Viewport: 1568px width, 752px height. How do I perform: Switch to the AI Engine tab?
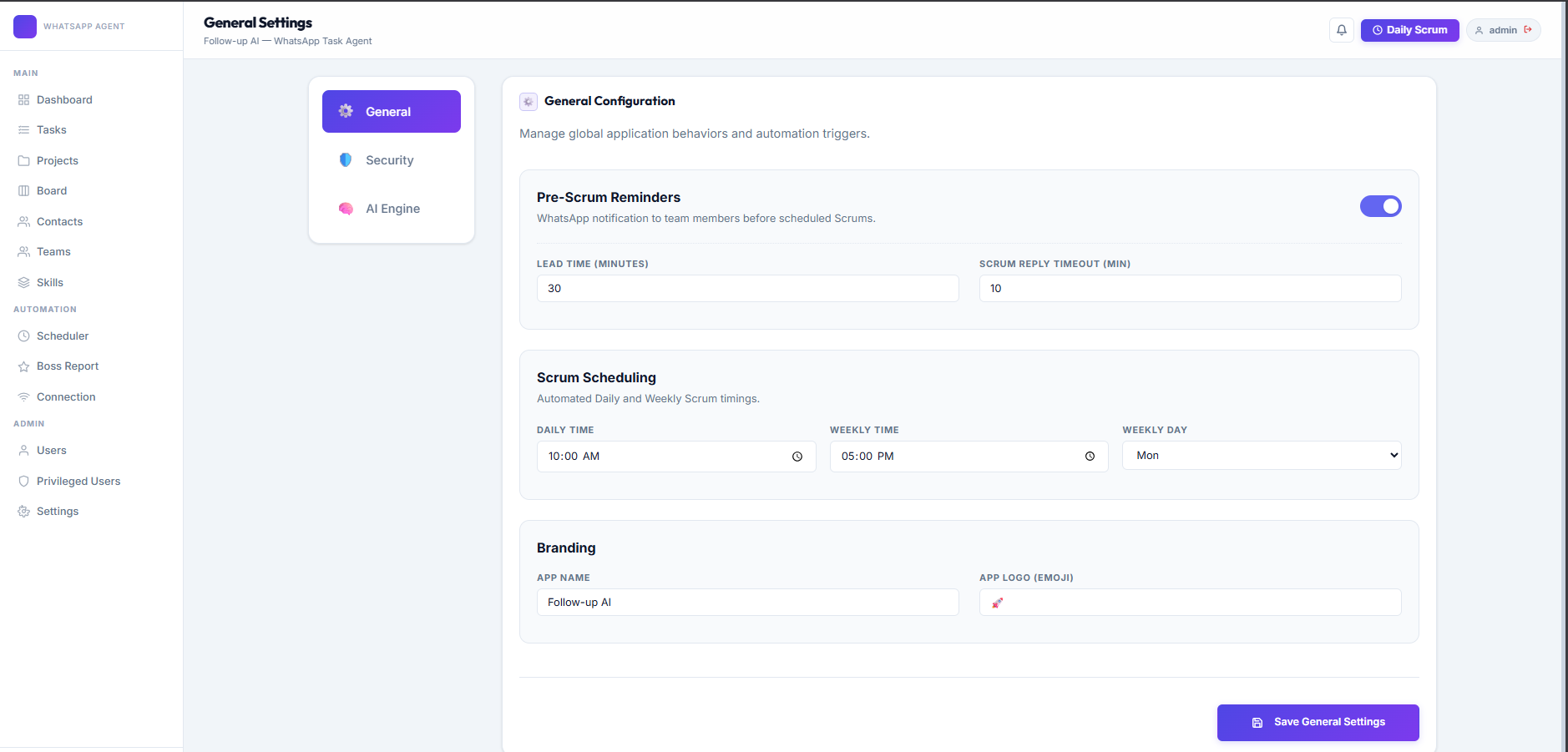click(x=392, y=209)
